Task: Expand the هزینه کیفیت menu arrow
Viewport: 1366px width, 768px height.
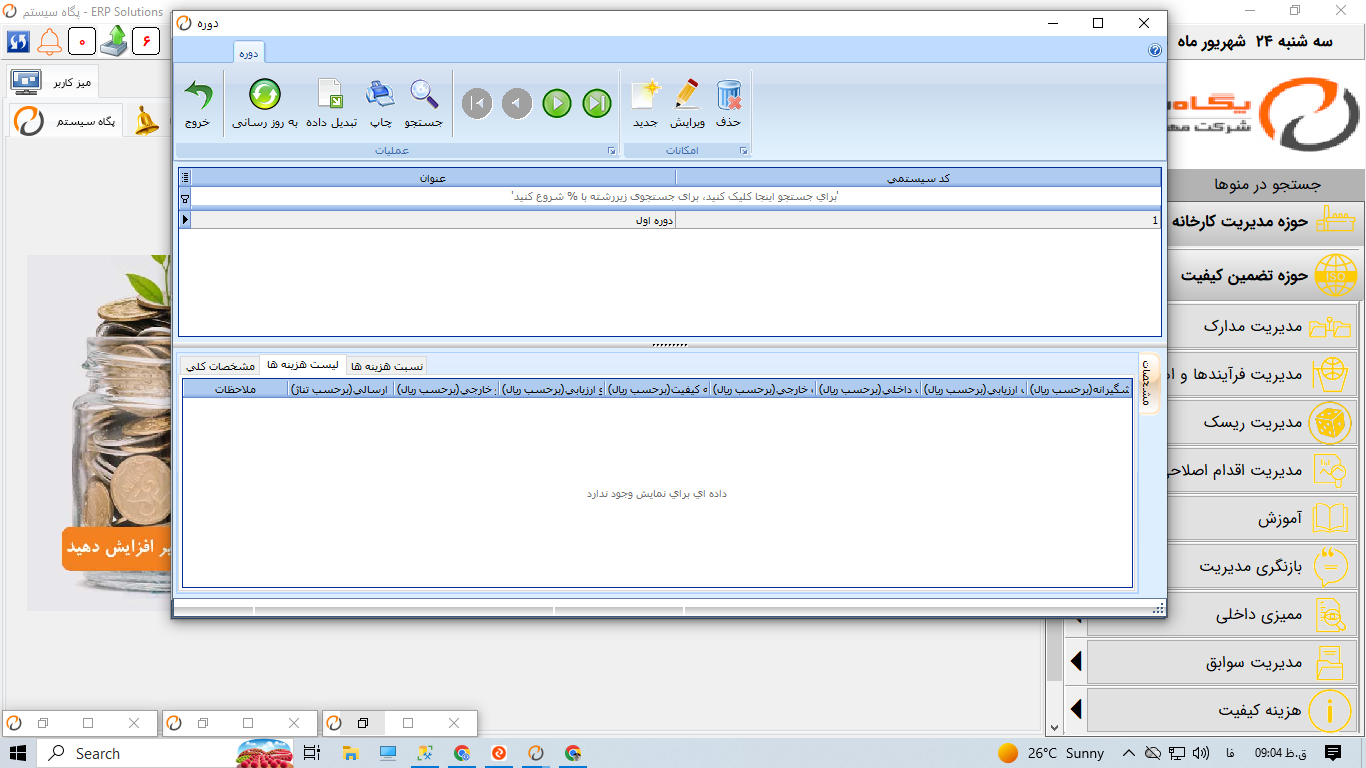Action: pos(1077,709)
